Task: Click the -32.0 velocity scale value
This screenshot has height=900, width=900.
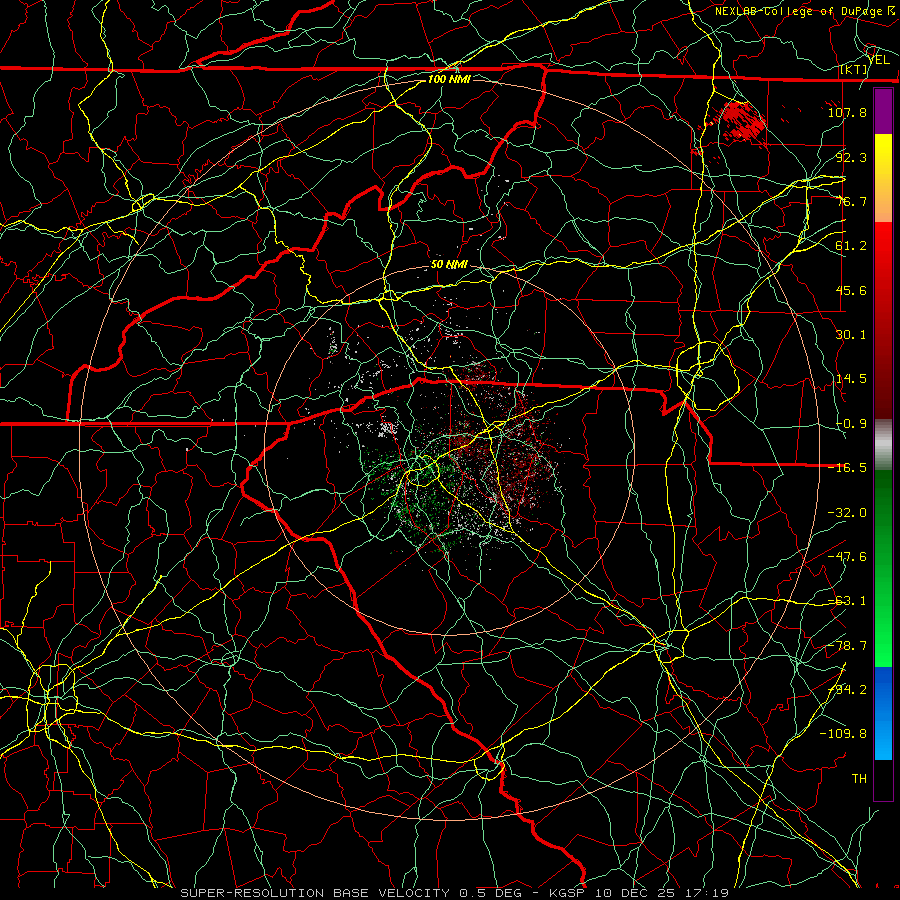Action: tap(847, 513)
